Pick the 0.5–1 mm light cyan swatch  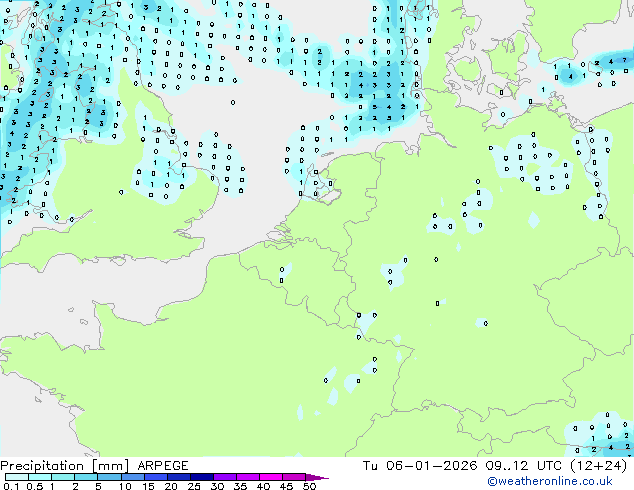[40, 477]
